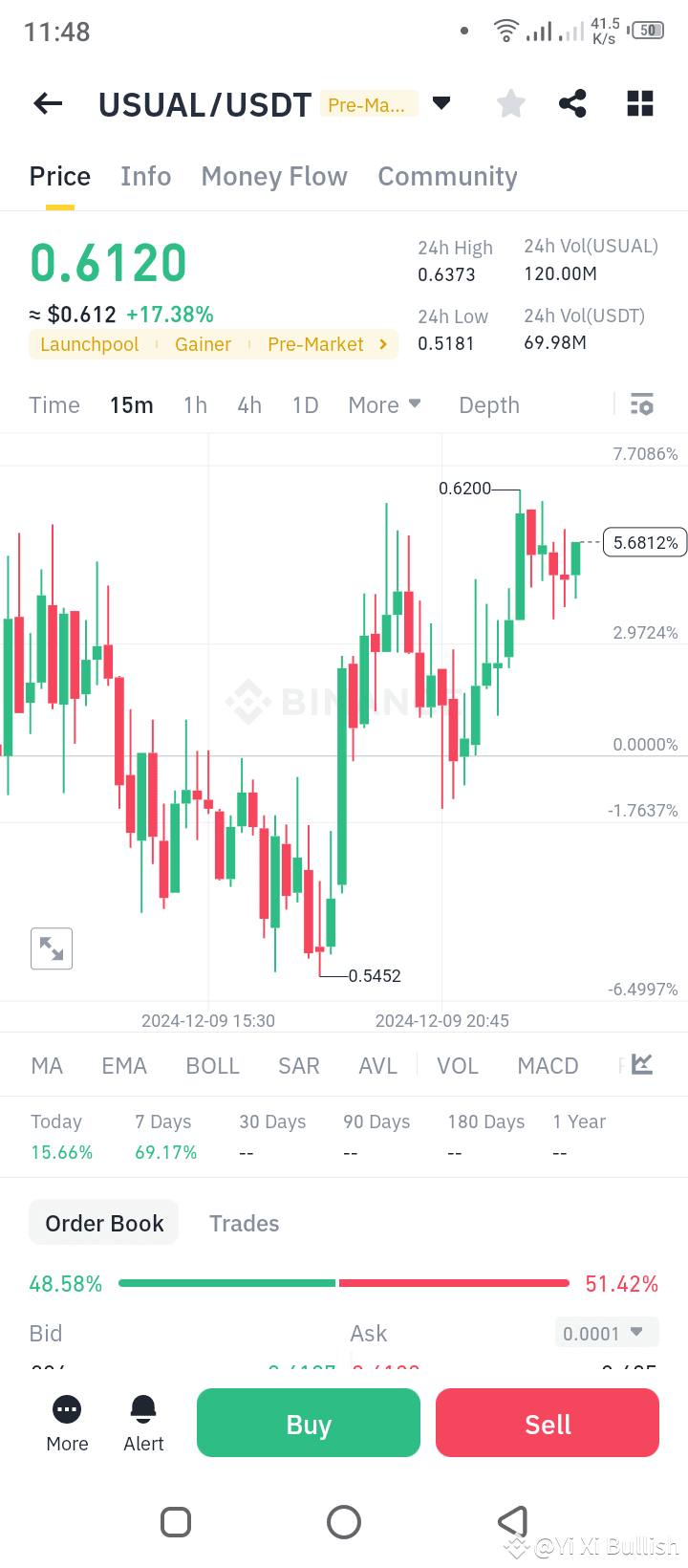Toggle the VOL indicator
688x1568 pixels.
[x=458, y=1064]
